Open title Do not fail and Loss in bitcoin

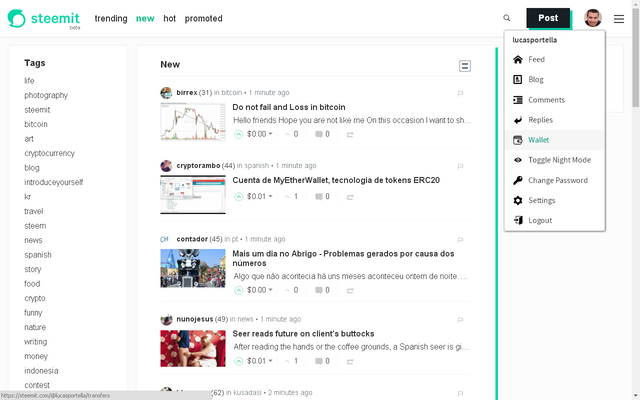[289, 107]
